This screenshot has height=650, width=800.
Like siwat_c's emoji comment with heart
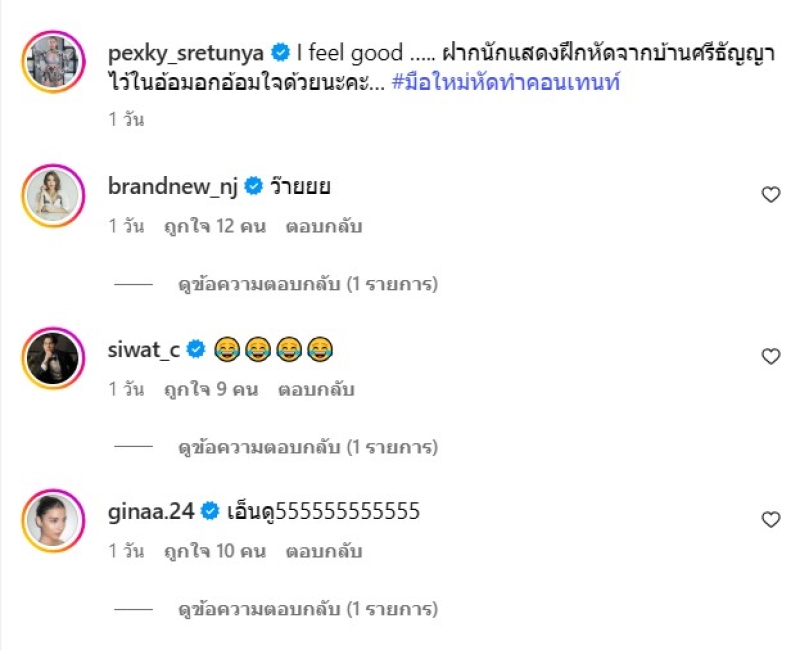tap(770, 357)
